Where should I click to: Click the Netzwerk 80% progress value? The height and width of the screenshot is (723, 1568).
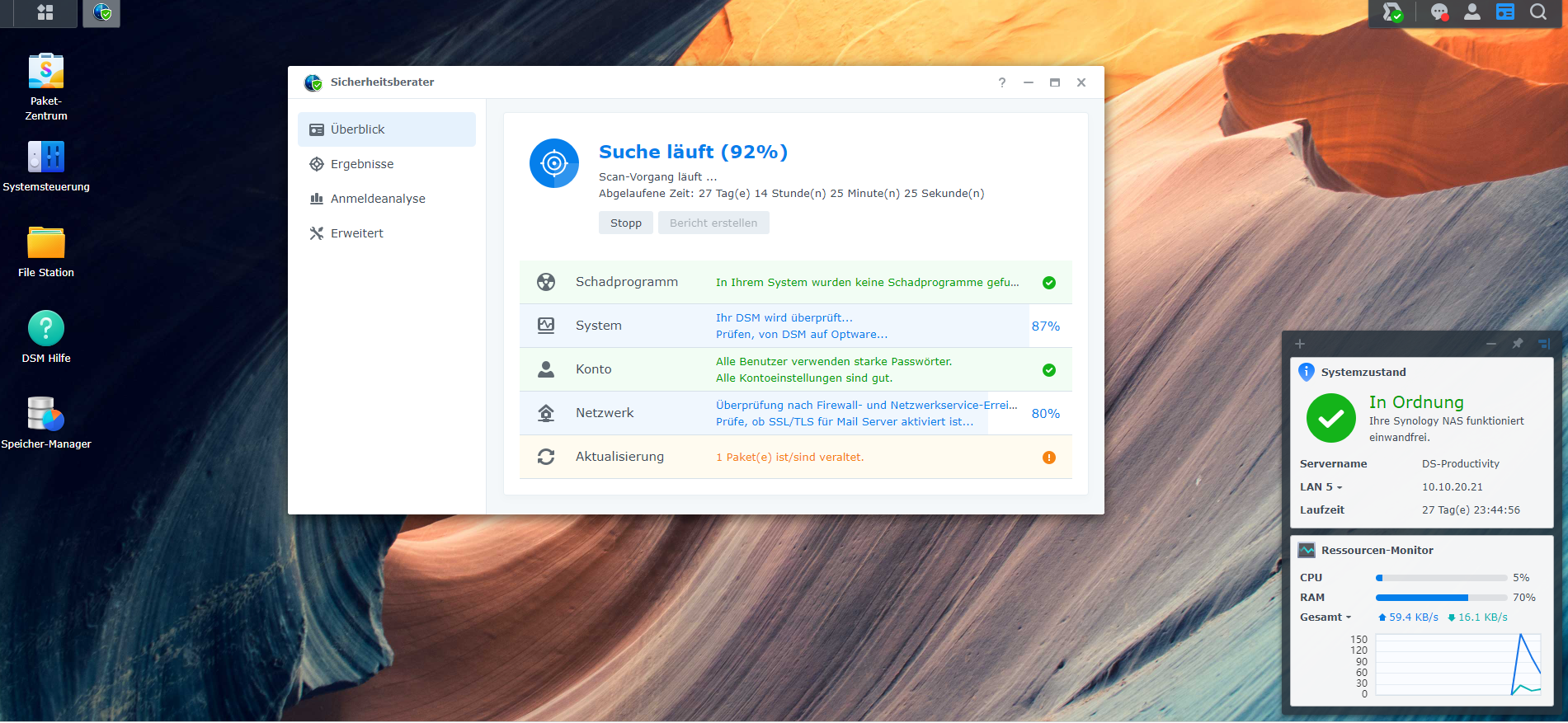click(x=1046, y=414)
